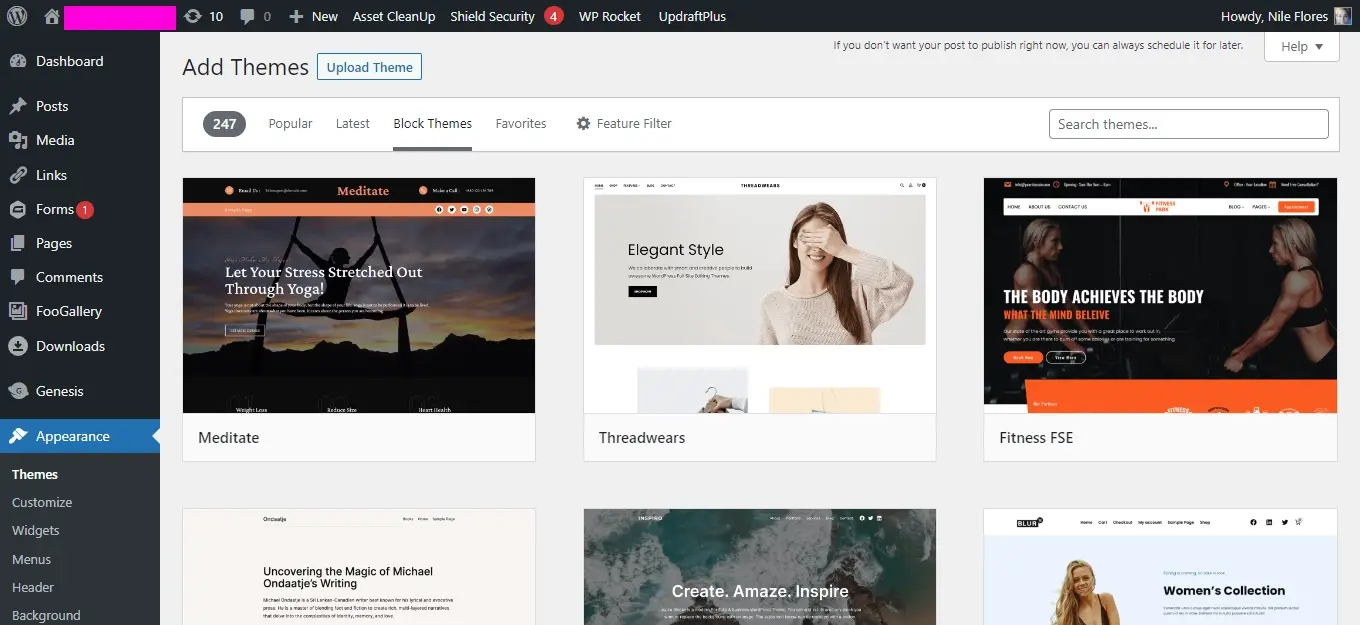
Task: Open Shield Security notifications badge
Action: click(x=553, y=16)
